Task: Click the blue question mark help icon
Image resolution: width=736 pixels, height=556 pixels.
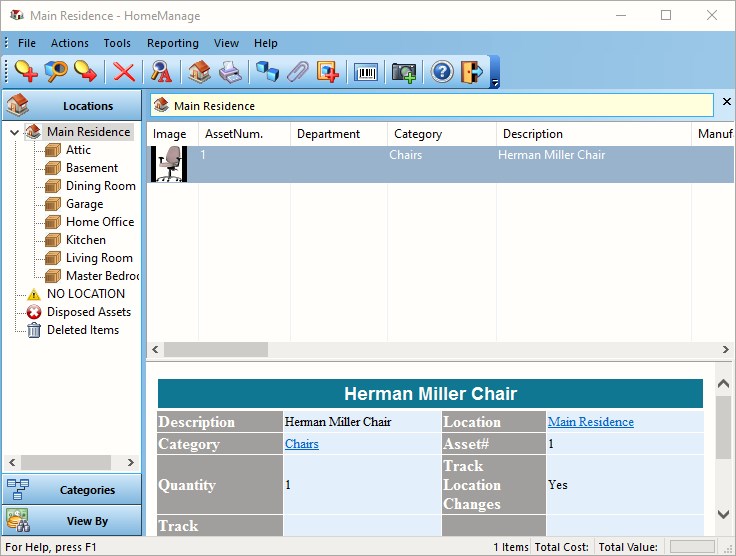Action: 442,72
